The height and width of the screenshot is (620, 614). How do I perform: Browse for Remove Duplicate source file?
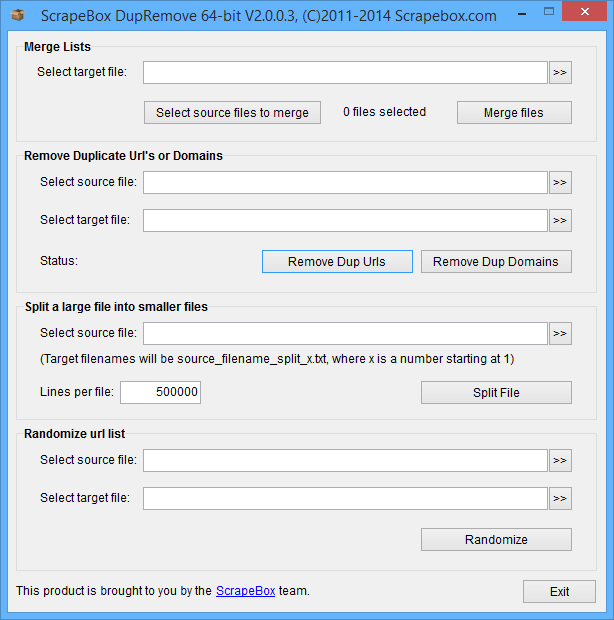coord(560,182)
